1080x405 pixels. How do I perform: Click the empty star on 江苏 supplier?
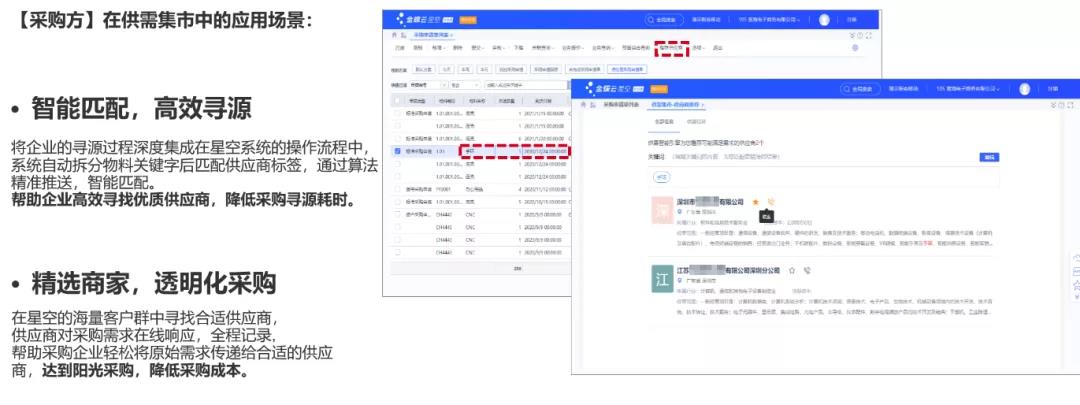click(x=792, y=270)
